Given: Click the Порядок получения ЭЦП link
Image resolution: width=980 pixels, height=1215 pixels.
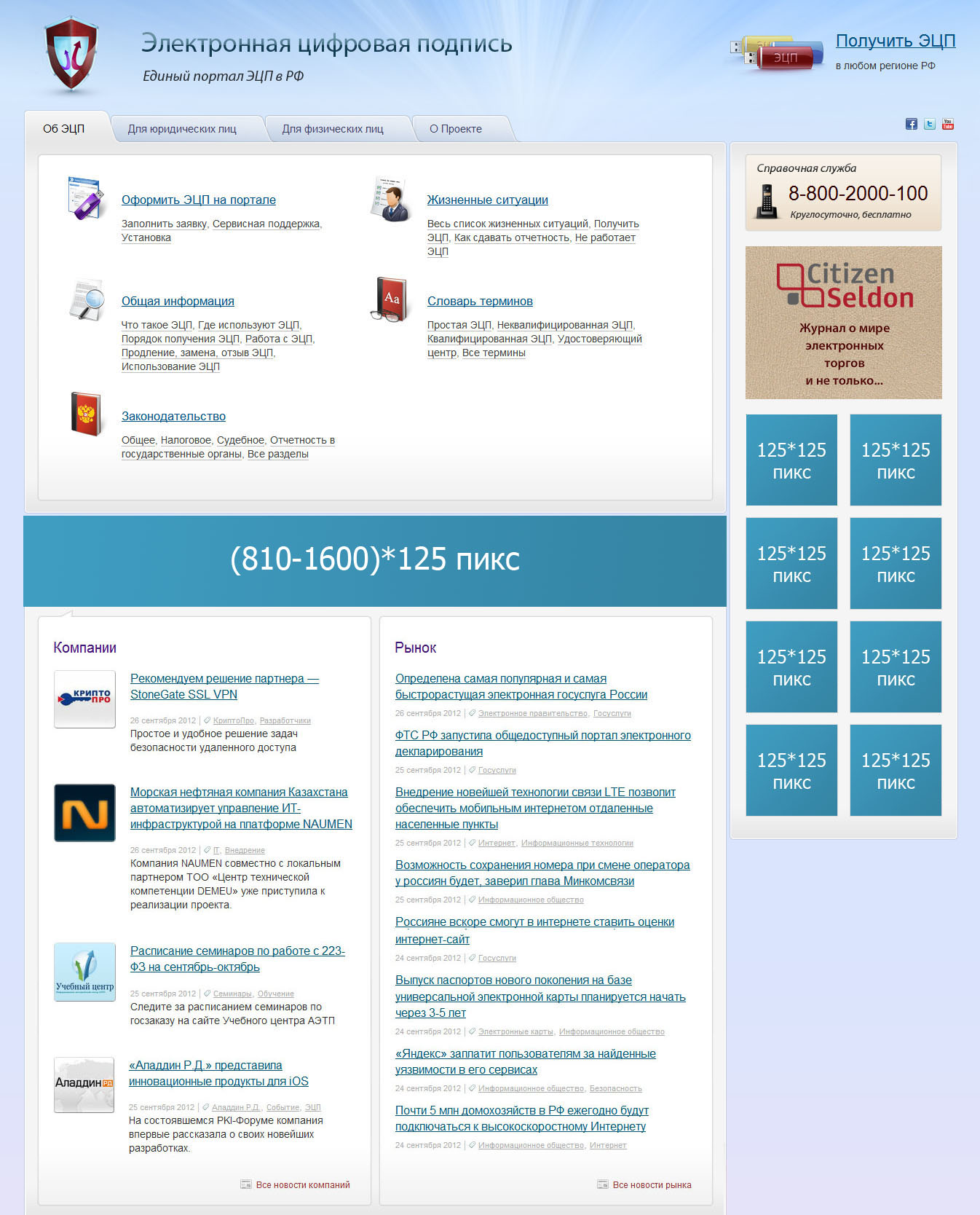Looking at the screenshot, I should [181, 339].
